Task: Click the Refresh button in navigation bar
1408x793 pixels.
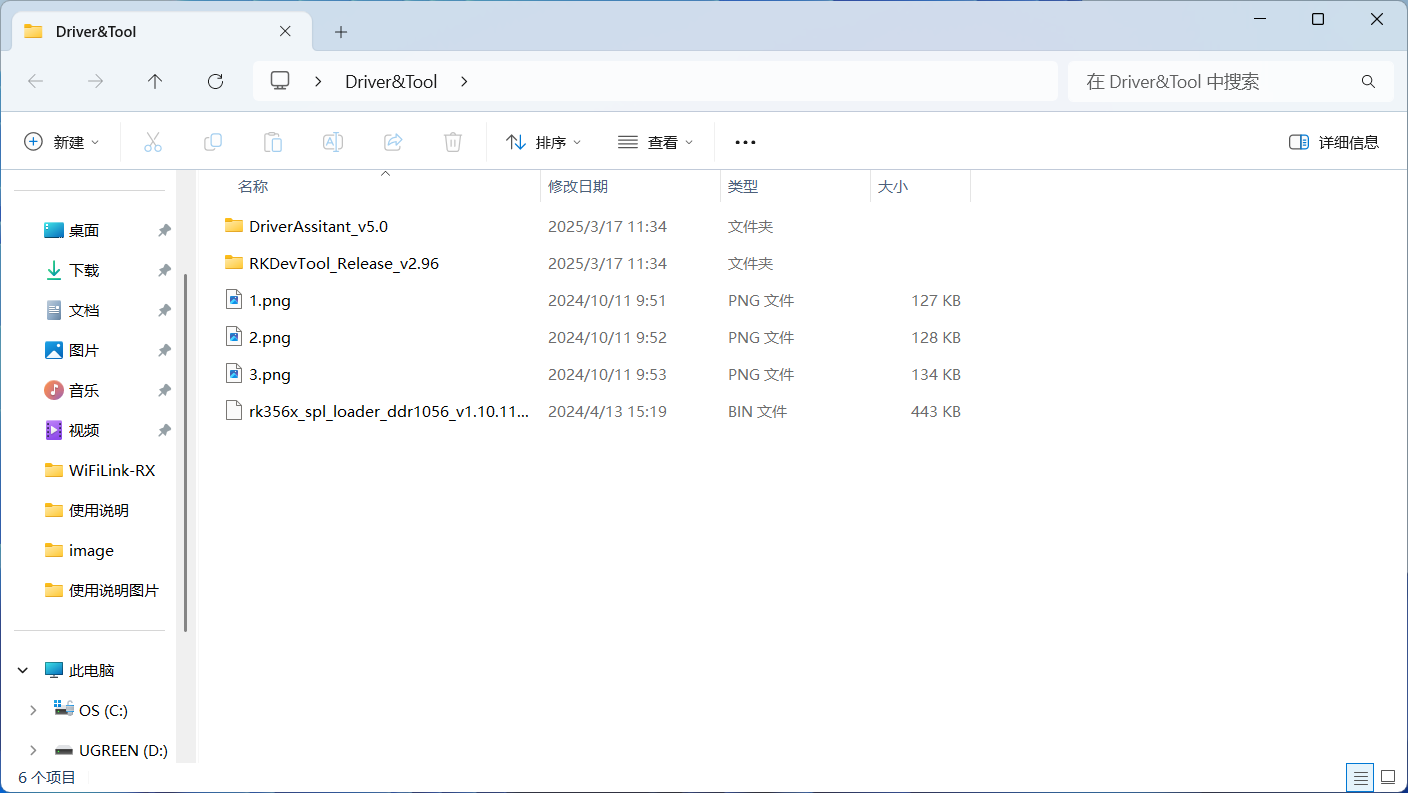Action: point(215,82)
